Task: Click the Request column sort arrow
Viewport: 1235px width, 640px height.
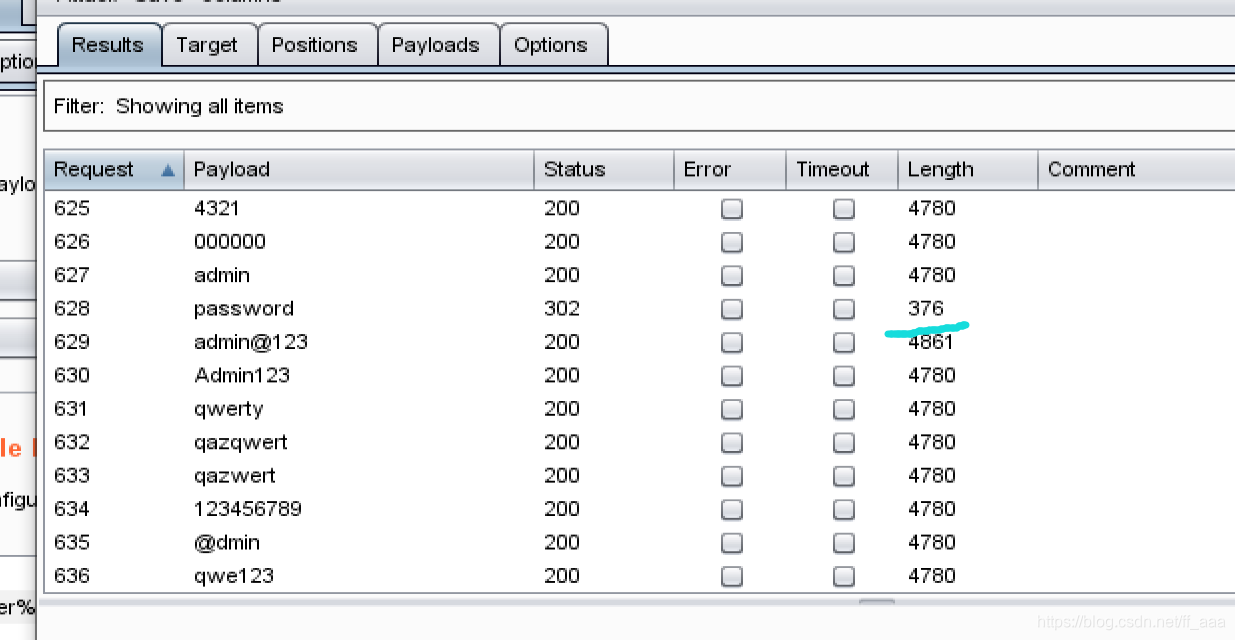Action: (x=168, y=170)
